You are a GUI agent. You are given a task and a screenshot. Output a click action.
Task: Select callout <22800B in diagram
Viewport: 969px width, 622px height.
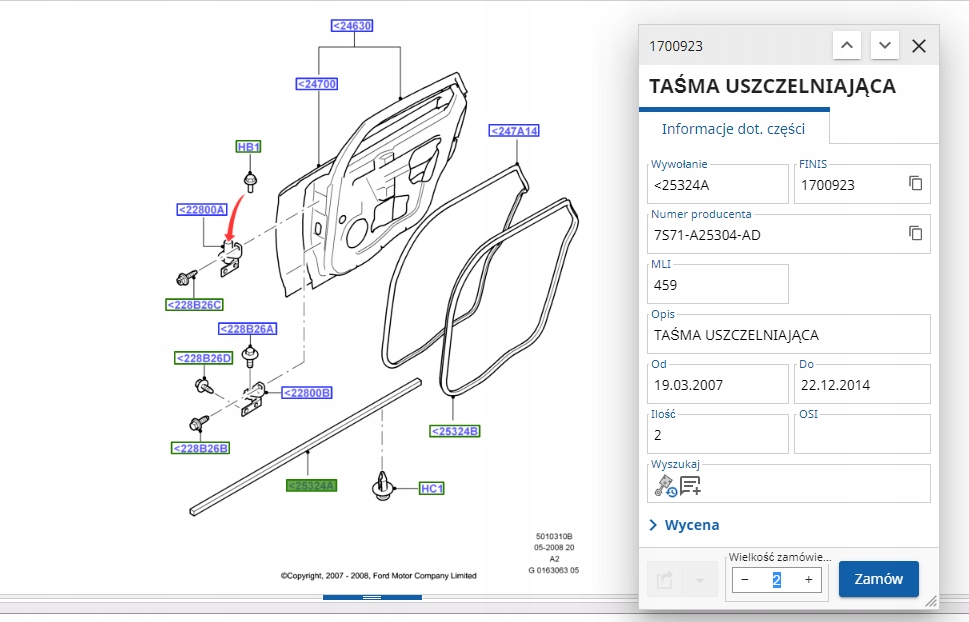coord(307,393)
